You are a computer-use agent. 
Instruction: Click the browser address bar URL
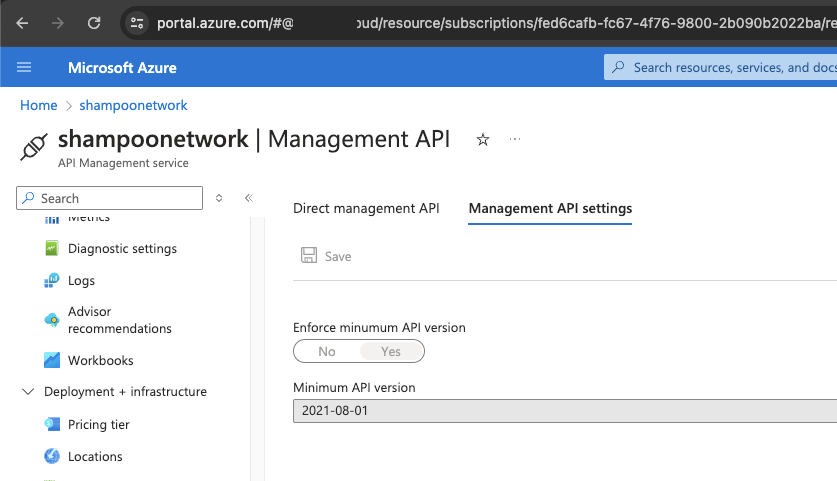(x=496, y=23)
